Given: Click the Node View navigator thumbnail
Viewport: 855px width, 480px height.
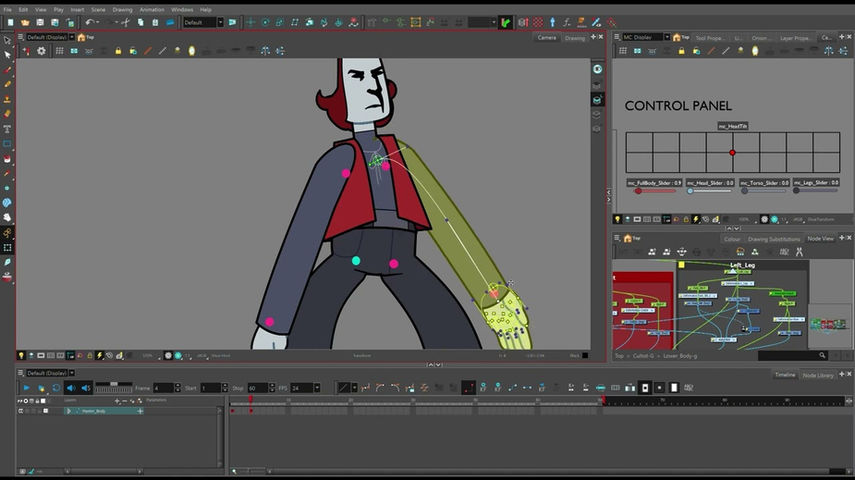Looking at the screenshot, I should pyautogui.click(x=828, y=325).
